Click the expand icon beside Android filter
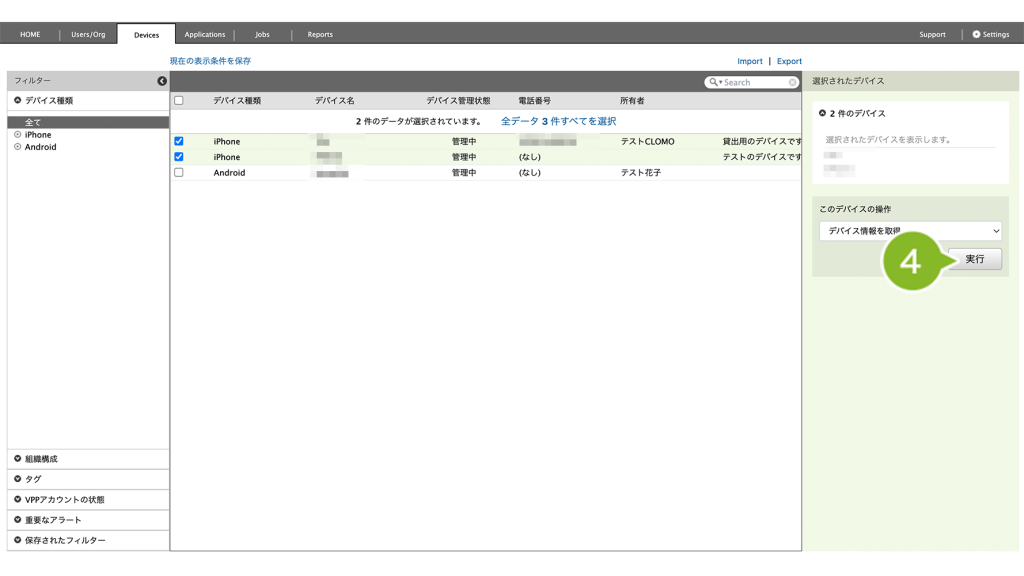 tap(18, 147)
